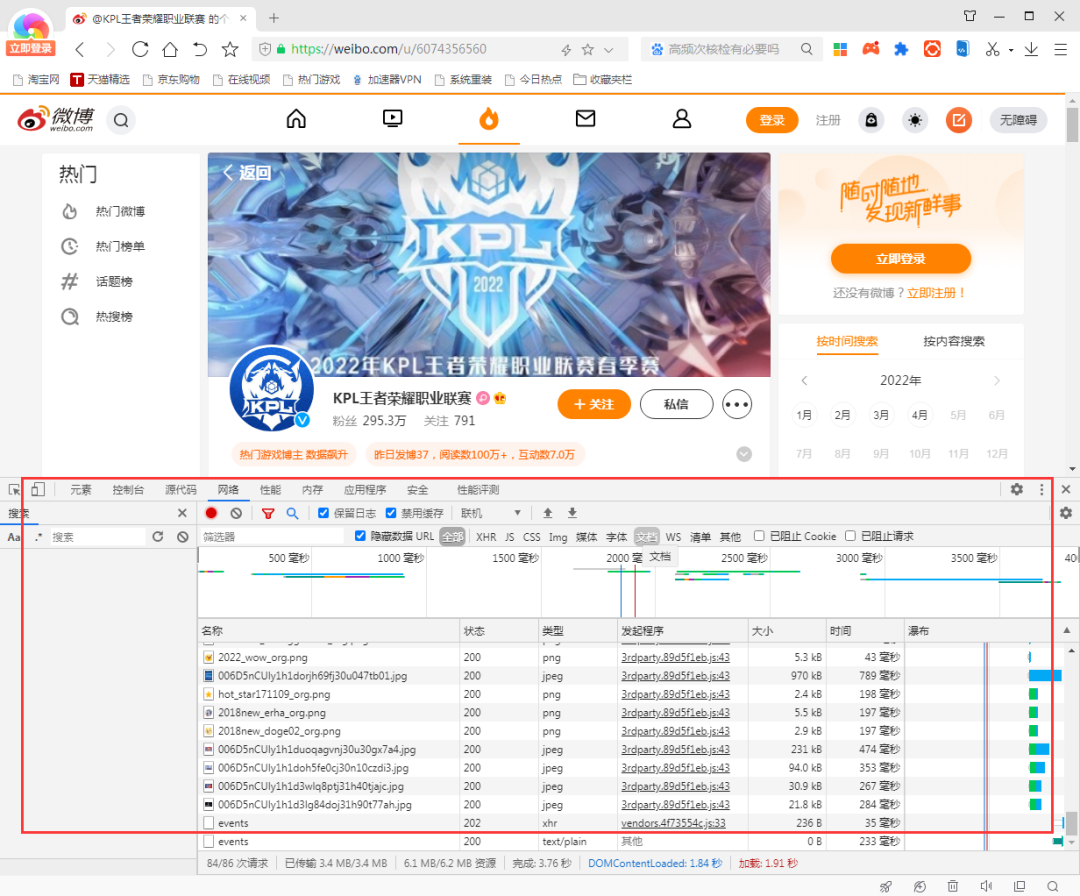Open the Weibo messages envelope icon
Image resolution: width=1080 pixels, height=896 pixels.
pyautogui.click(x=585, y=119)
